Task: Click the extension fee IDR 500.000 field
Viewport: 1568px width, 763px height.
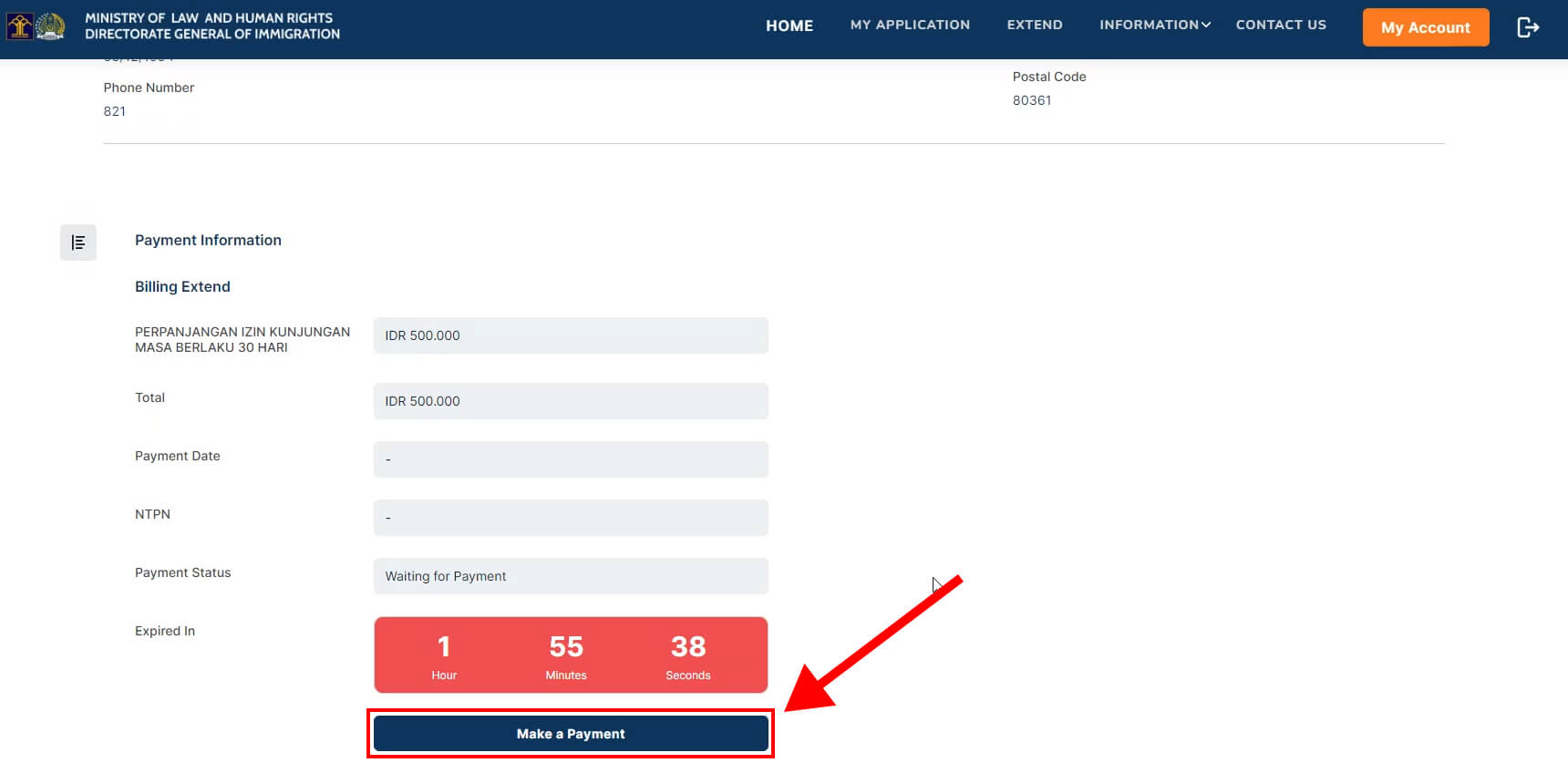Action: pos(571,335)
